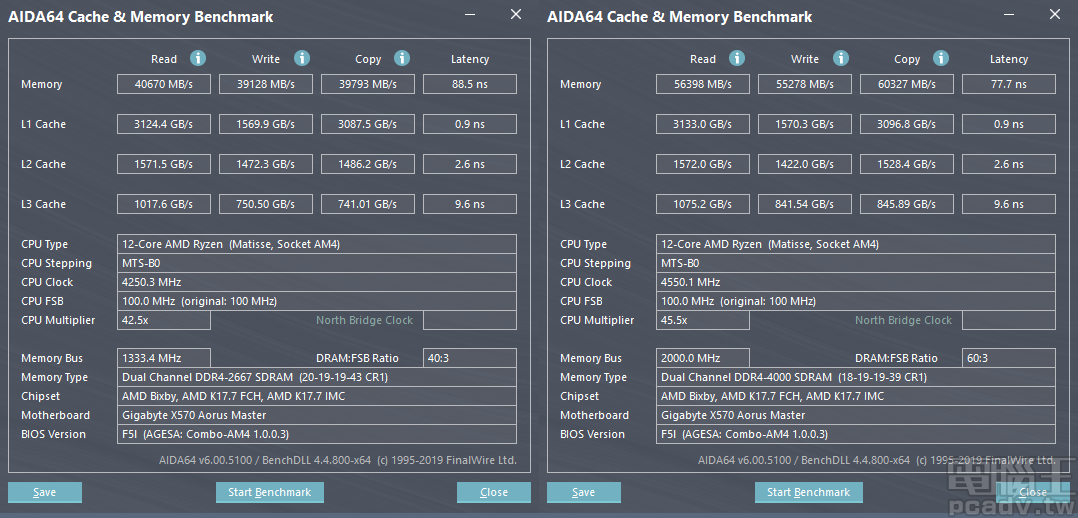The height and width of the screenshot is (518, 1078).
Task: Click Close button in left window
Action: 494,492
